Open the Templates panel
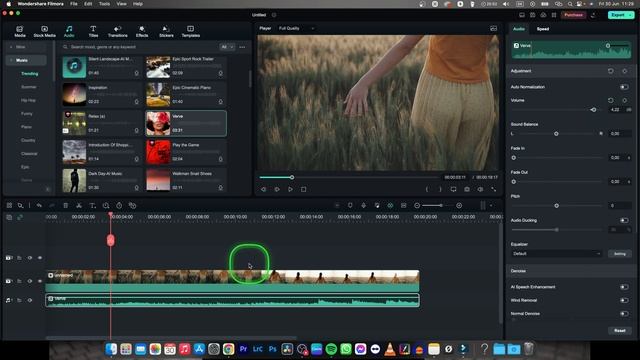This screenshot has height=360, width=640. [x=191, y=31]
